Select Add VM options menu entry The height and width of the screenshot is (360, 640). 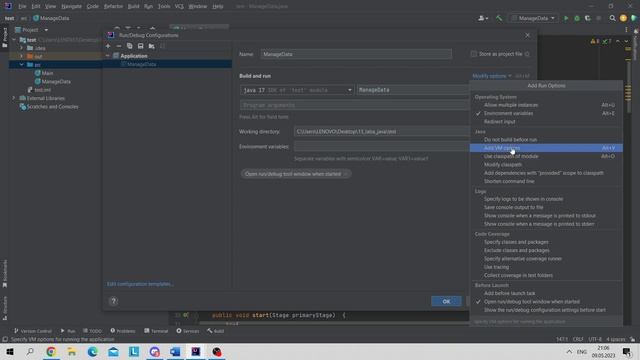coord(546,148)
